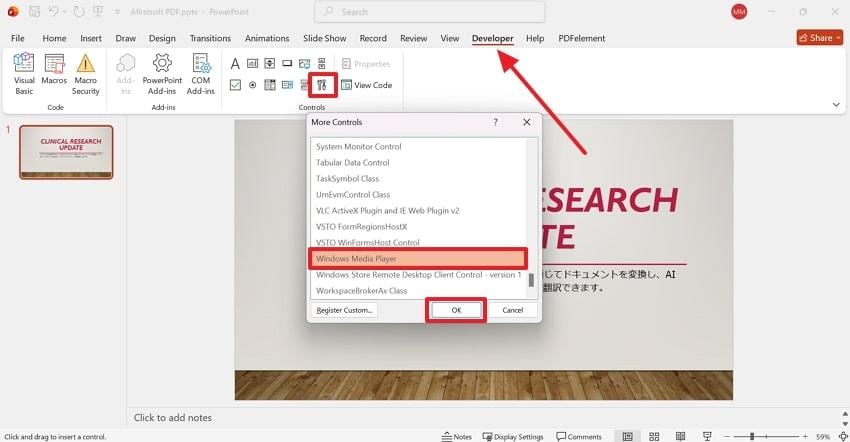Undo the last action
The width and height of the screenshot is (850, 442).
[x=53, y=11]
